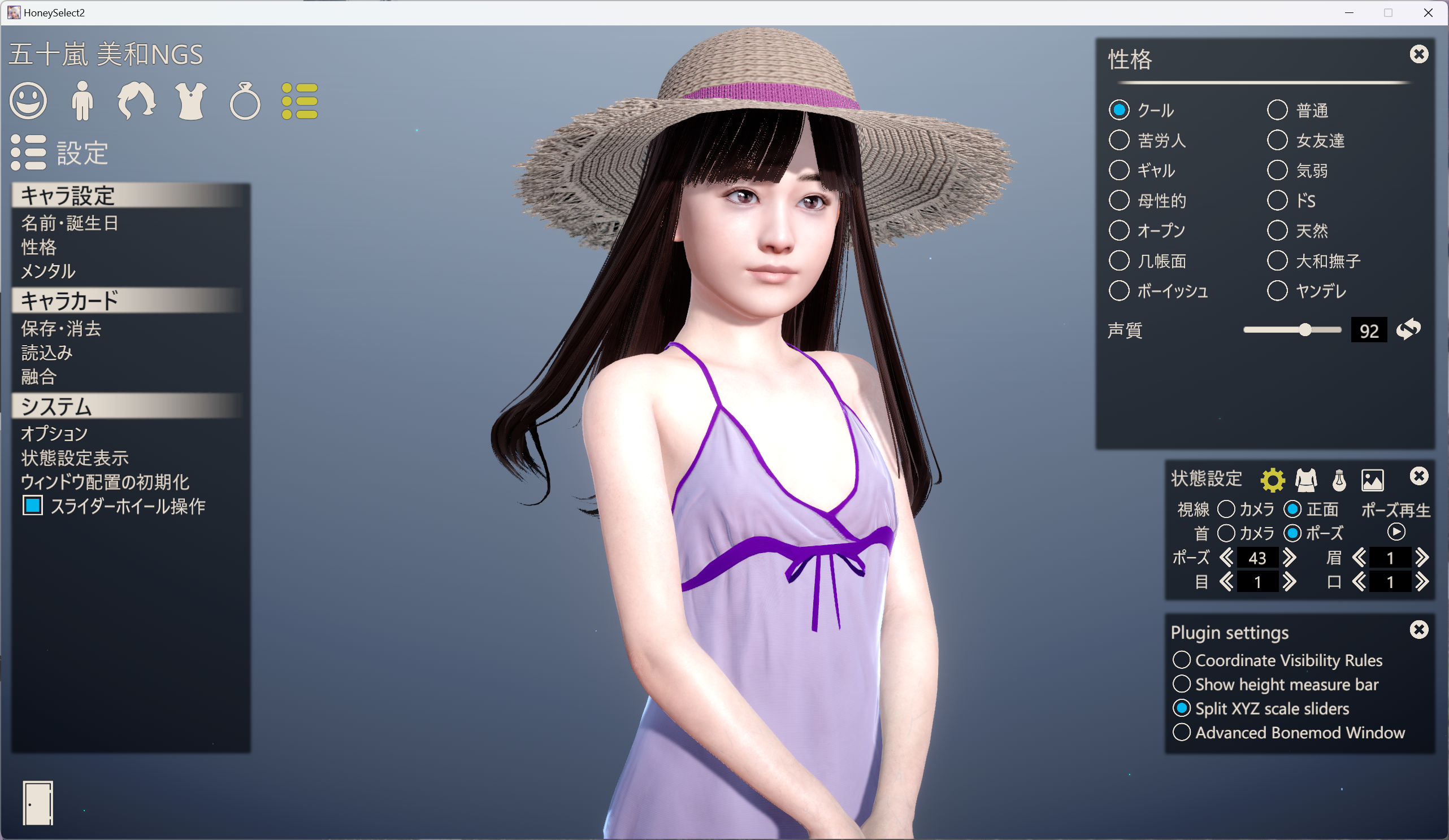This screenshot has height=840, width=1449.
Task: Open the body editing figure icon
Action: point(83,101)
